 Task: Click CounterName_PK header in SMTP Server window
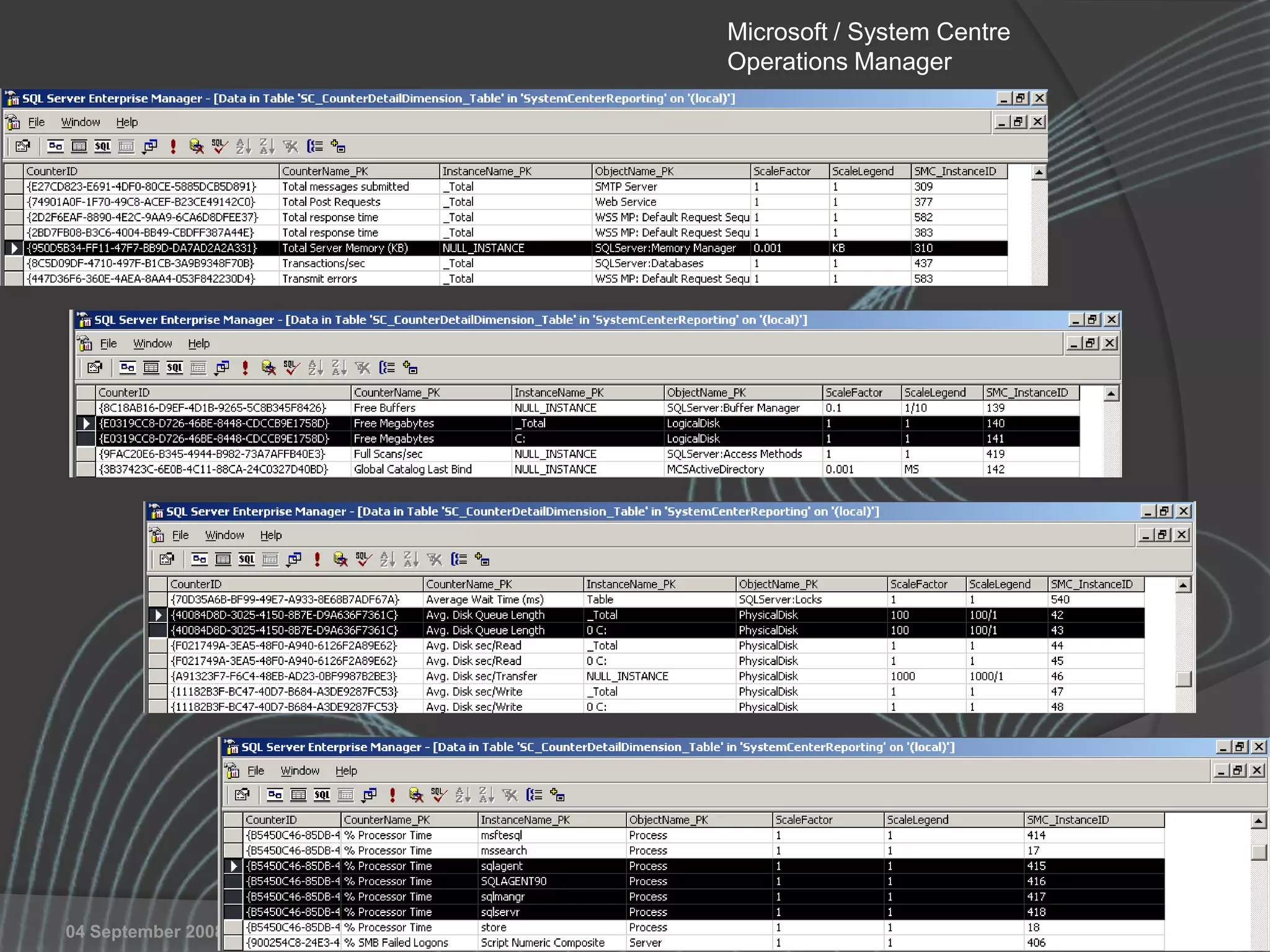coord(359,171)
